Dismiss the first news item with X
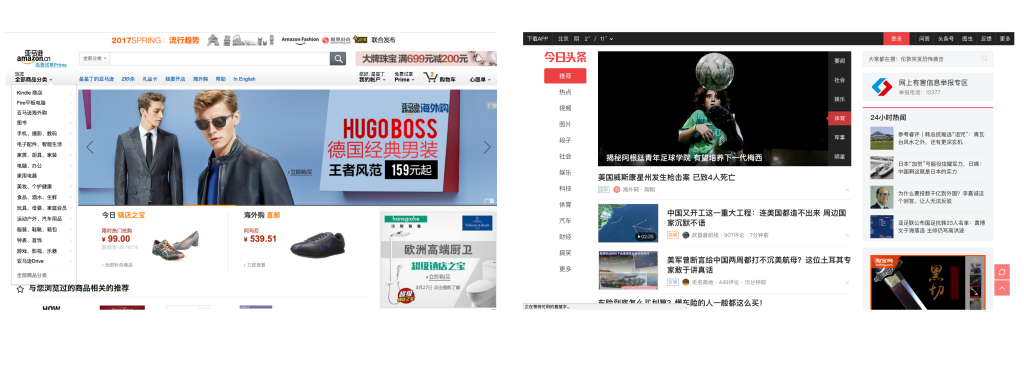Viewport: 1024px width, 369px height. (x=847, y=190)
